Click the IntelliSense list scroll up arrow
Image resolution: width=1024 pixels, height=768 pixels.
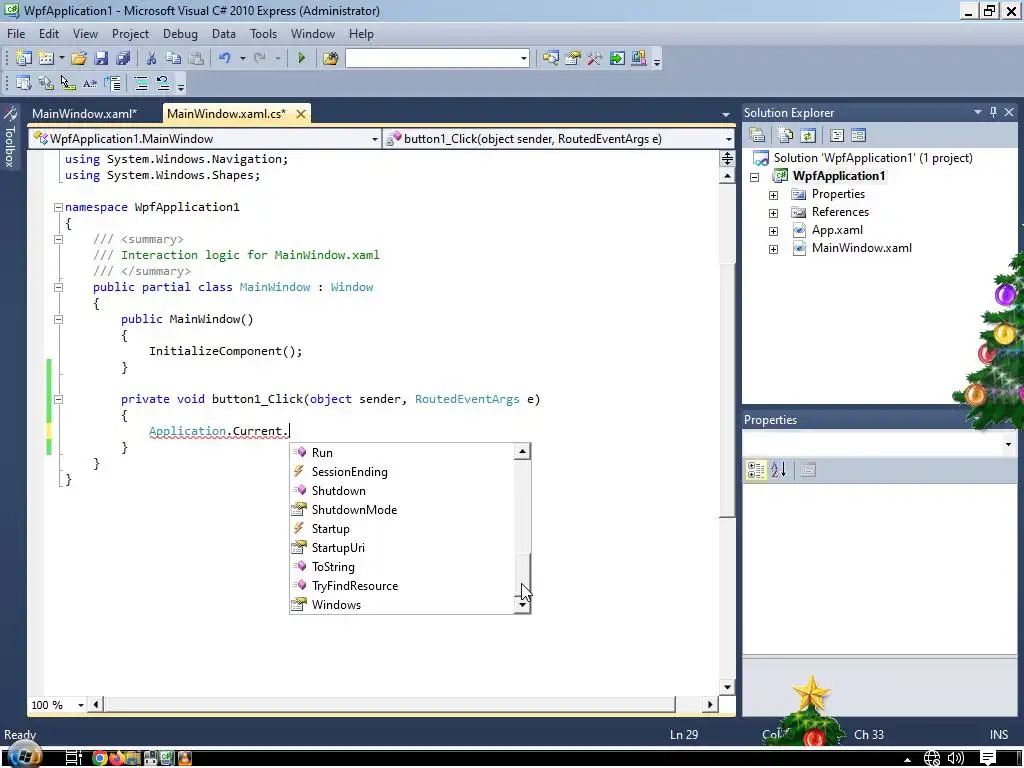click(522, 451)
